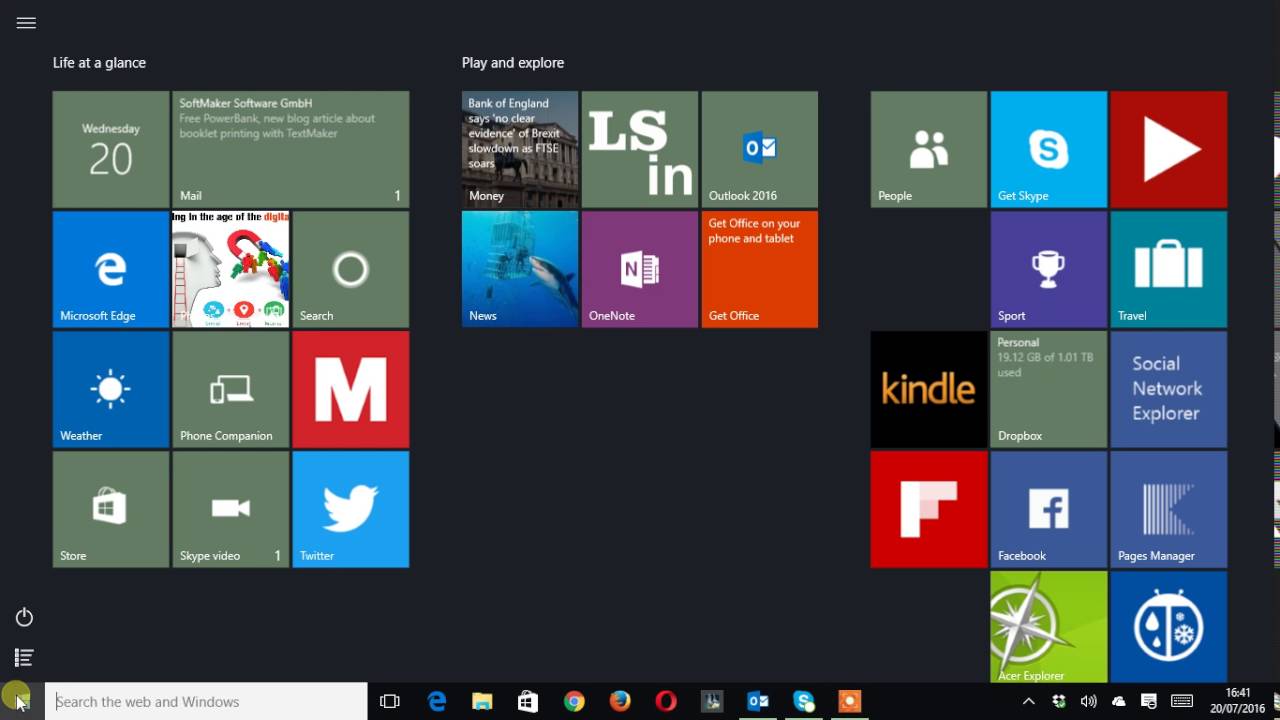Open the volume control in system tray
The width and height of the screenshot is (1280, 720).
click(x=1089, y=701)
